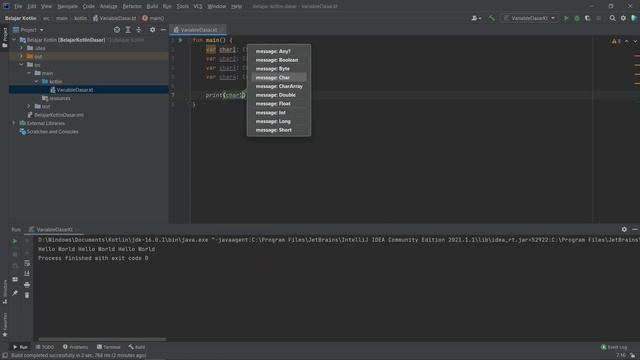The height and width of the screenshot is (360, 640).
Task: Open IDE settings gear in top toolbar
Action: pyautogui.click(x=623, y=18)
